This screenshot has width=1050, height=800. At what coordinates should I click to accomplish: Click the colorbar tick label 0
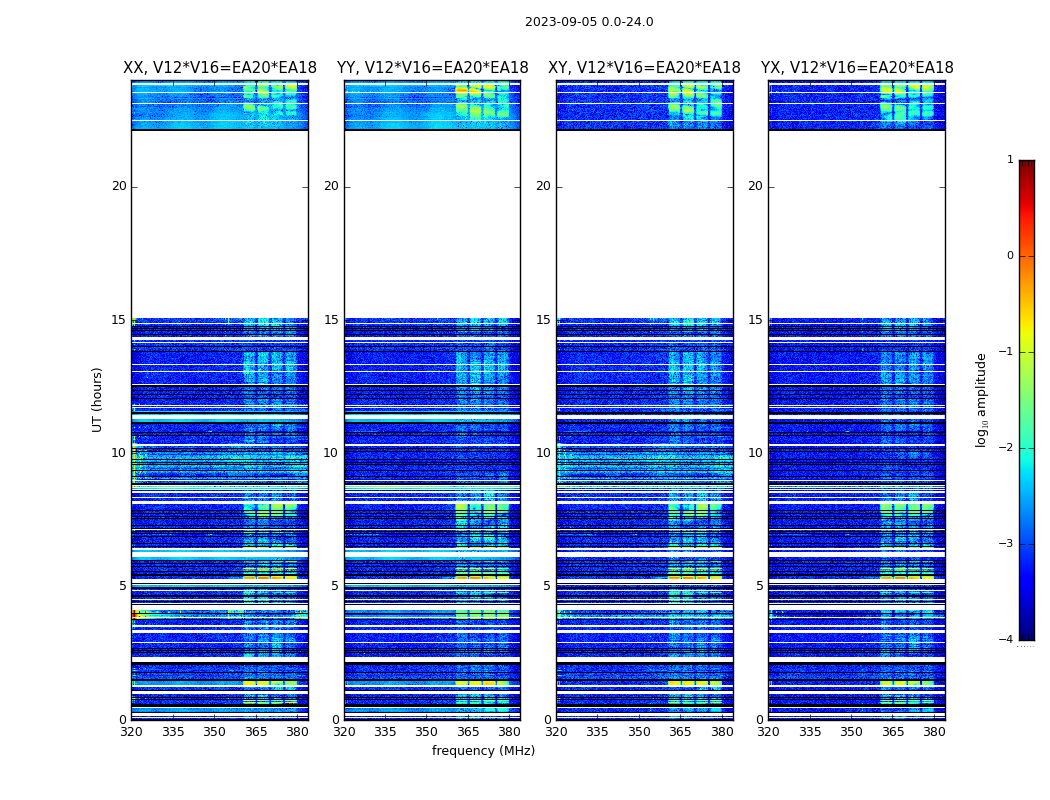click(x=1010, y=256)
